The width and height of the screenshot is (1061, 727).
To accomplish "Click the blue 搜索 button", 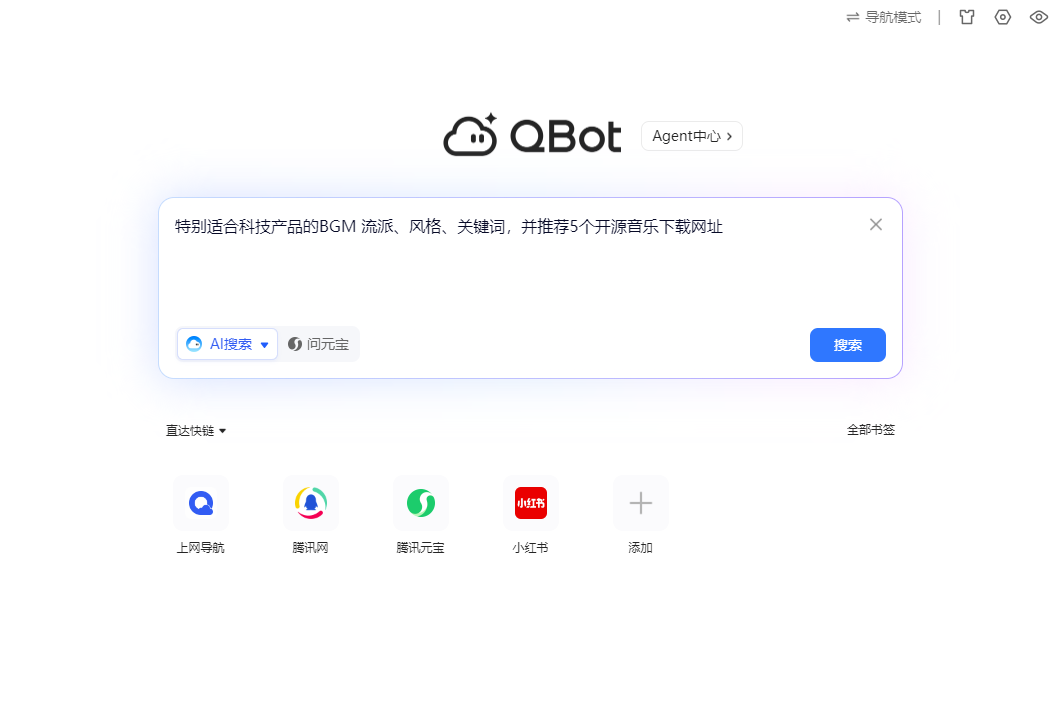I will (847, 345).
